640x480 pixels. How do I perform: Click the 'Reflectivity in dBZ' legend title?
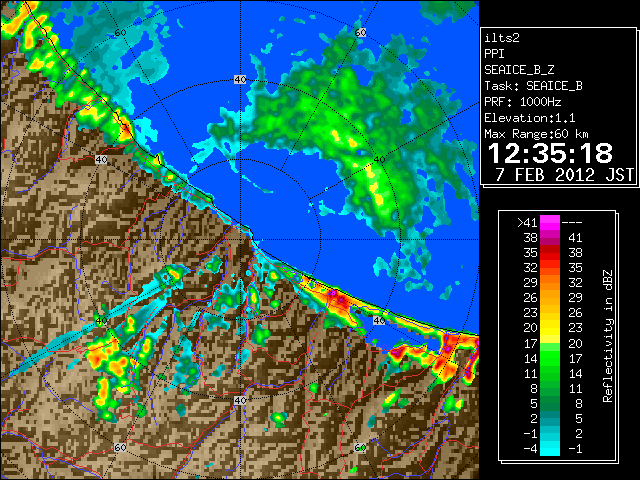pyautogui.click(x=607, y=336)
